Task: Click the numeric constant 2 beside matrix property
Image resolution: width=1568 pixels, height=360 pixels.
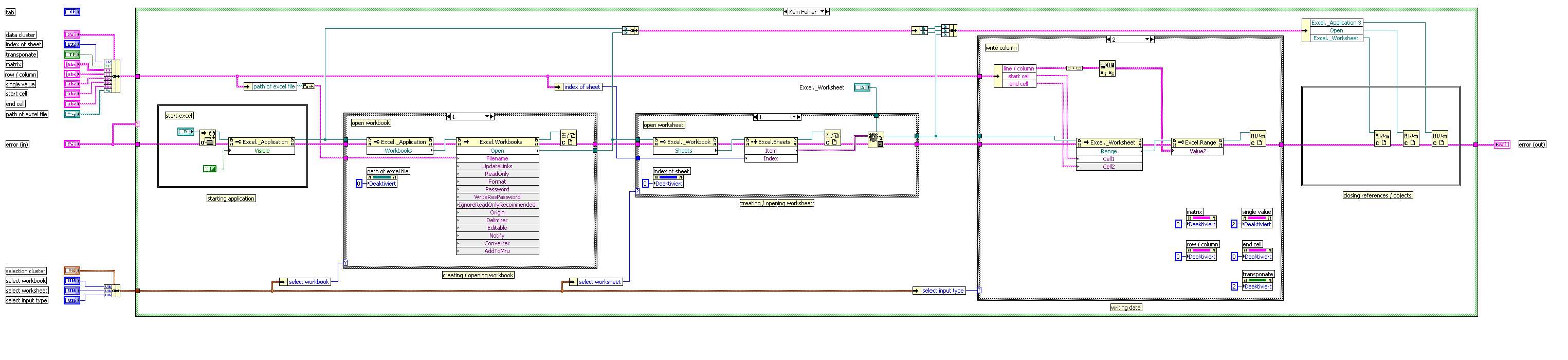Action: 1178,224
